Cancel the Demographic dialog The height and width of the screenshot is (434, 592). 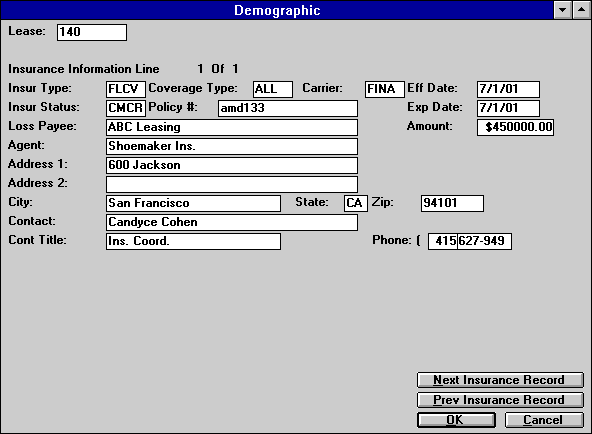click(544, 420)
